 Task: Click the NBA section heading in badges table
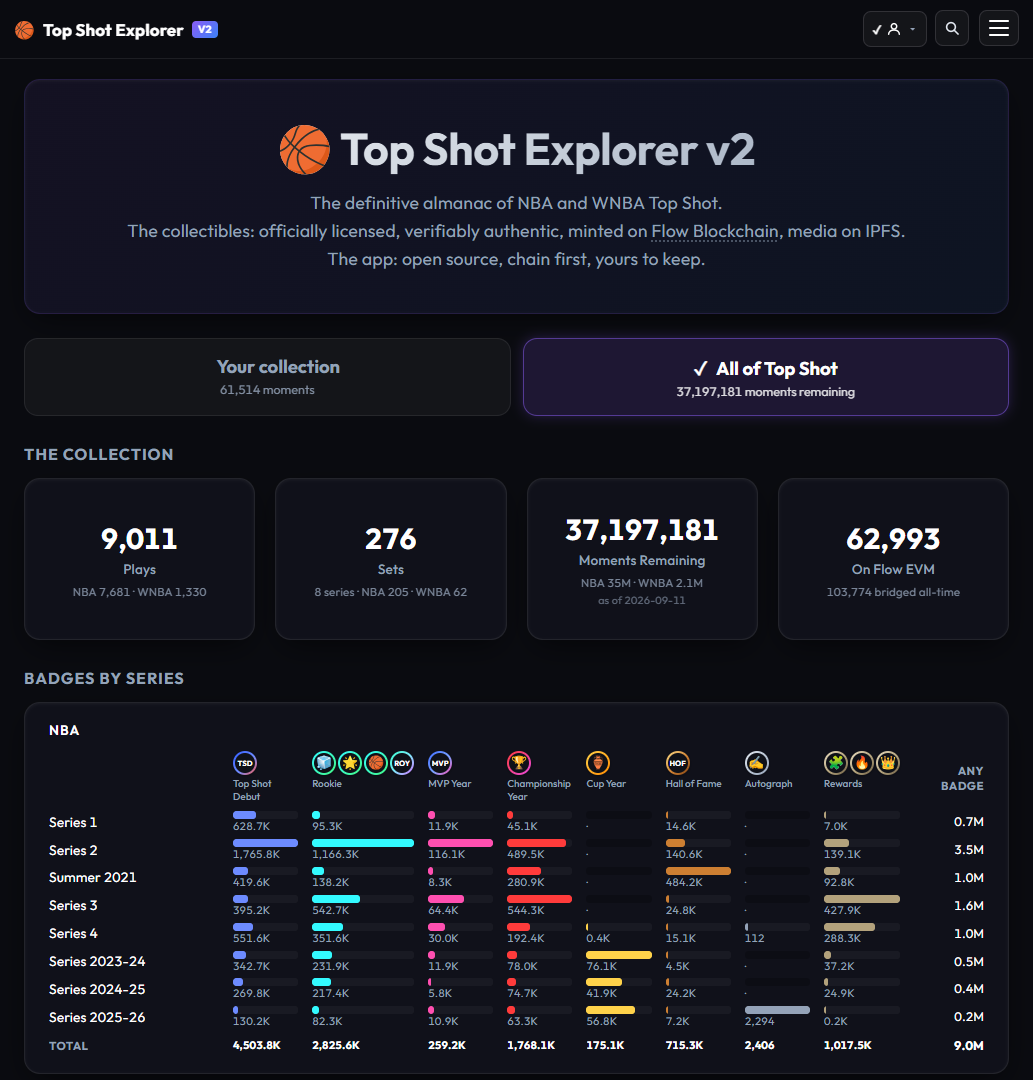tap(64, 730)
